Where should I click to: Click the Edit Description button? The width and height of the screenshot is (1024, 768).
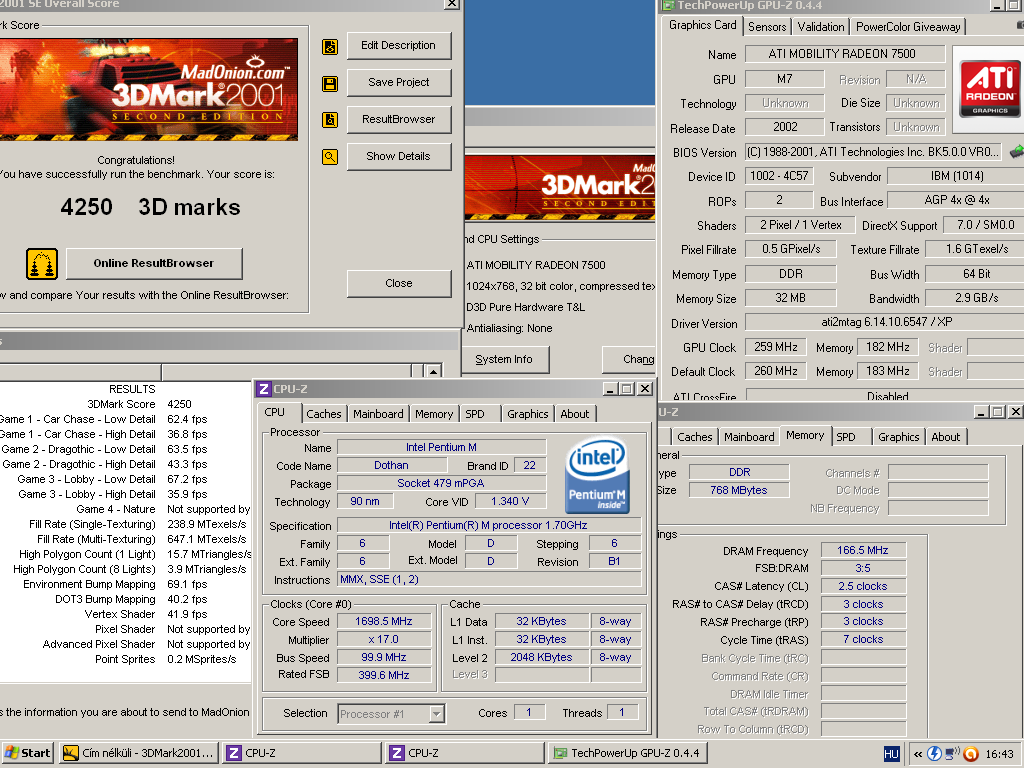point(398,46)
